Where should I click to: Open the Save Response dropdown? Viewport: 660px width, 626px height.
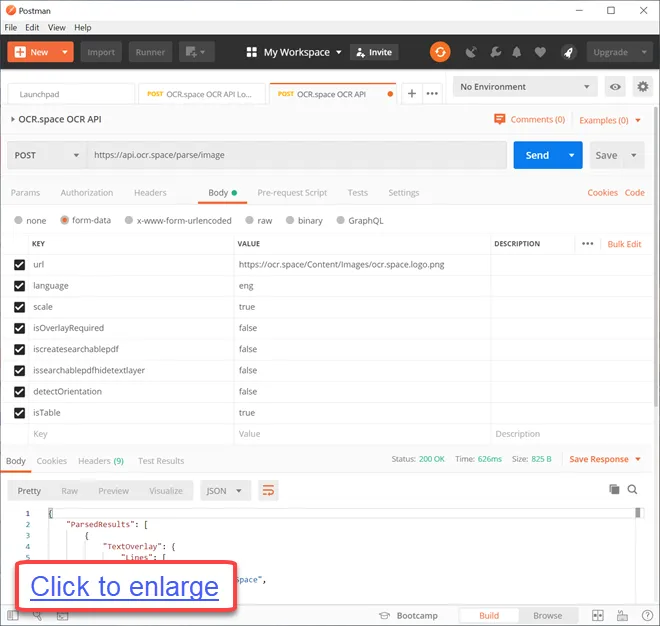tap(605, 459)
